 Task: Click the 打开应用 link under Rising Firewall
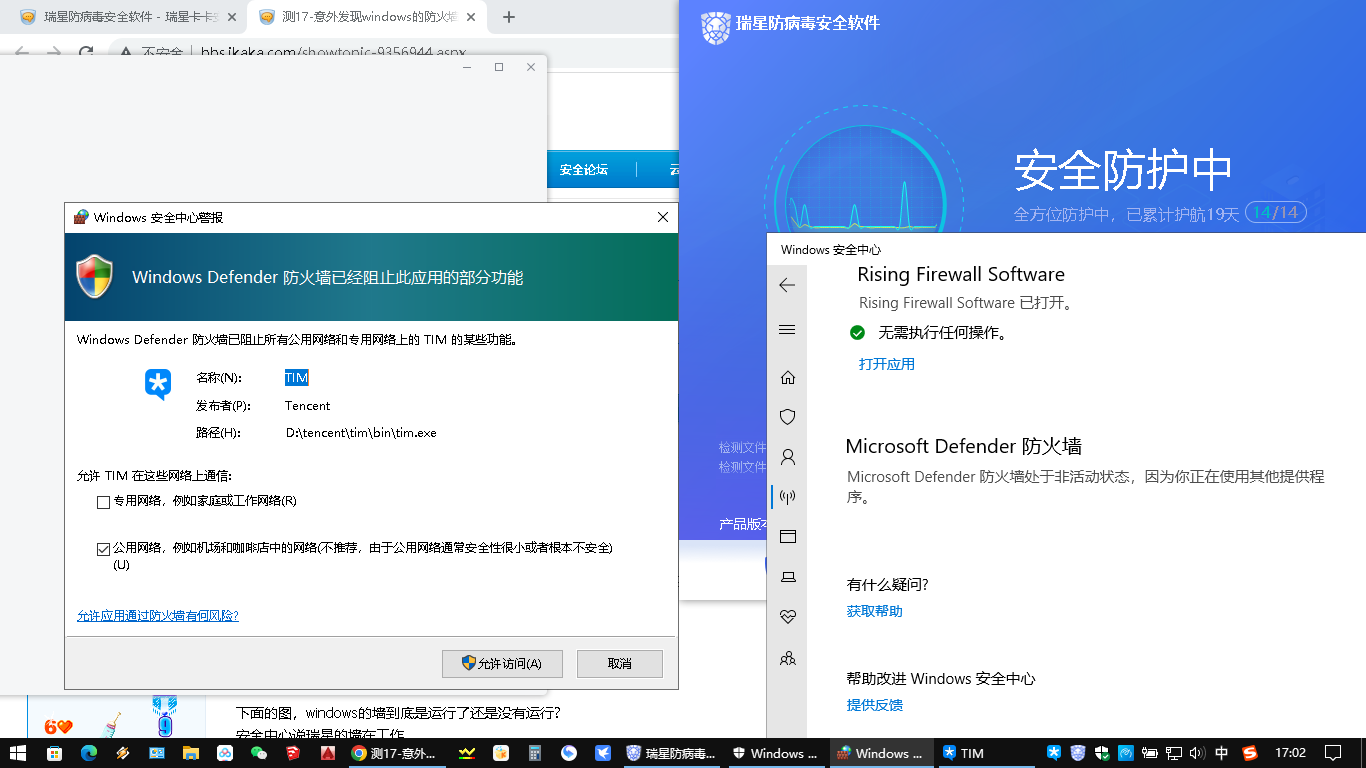(886, 364)
